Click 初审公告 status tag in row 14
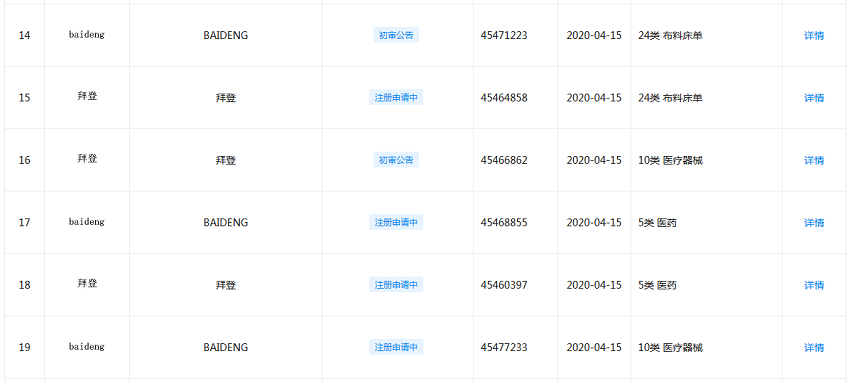Viewport: 850px width, 383px height. click(396, 35)
